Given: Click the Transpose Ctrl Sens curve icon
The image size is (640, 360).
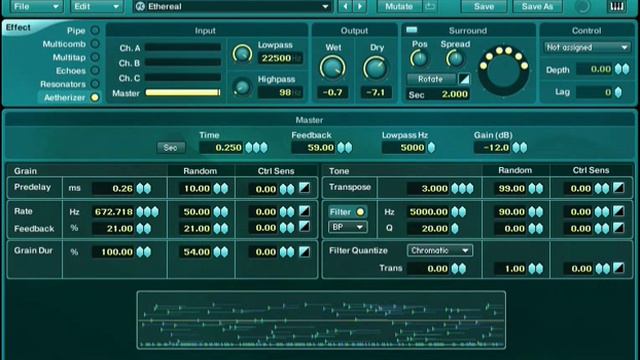Looking at the screenshot, I should tap(619, 188).
